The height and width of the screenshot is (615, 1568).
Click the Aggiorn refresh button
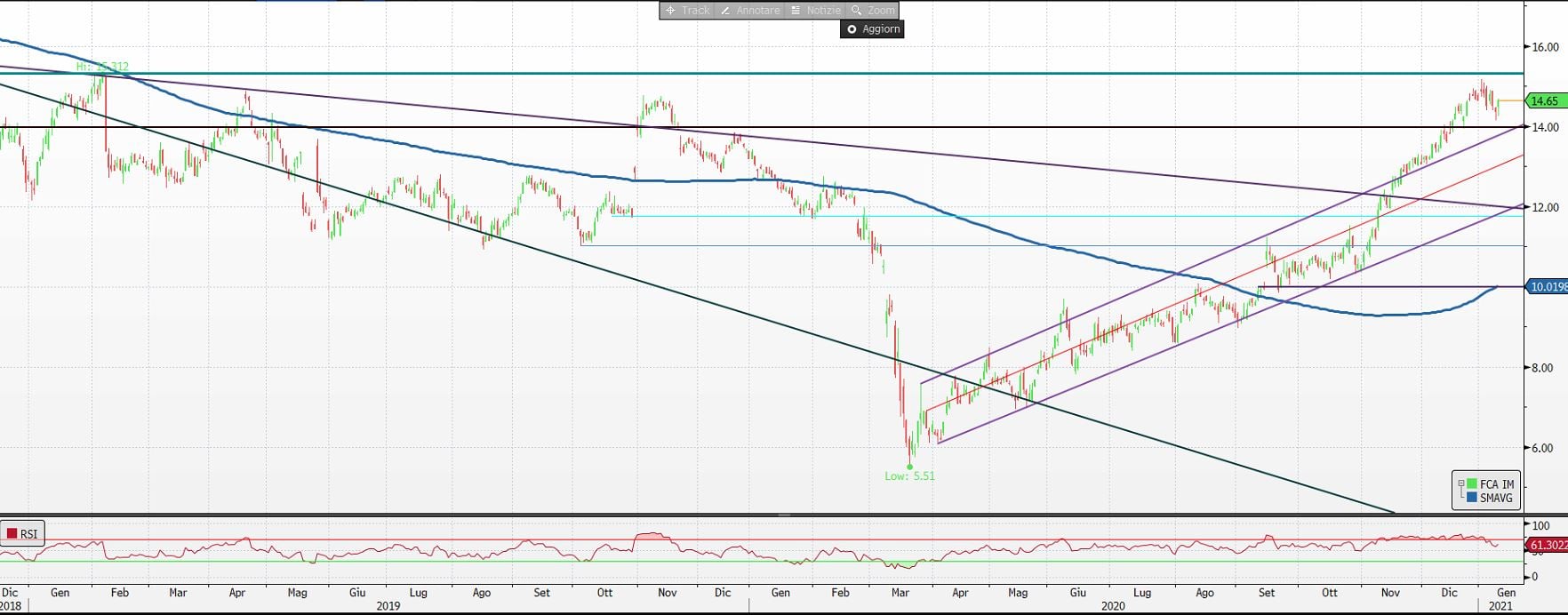[x=872, y=29]
